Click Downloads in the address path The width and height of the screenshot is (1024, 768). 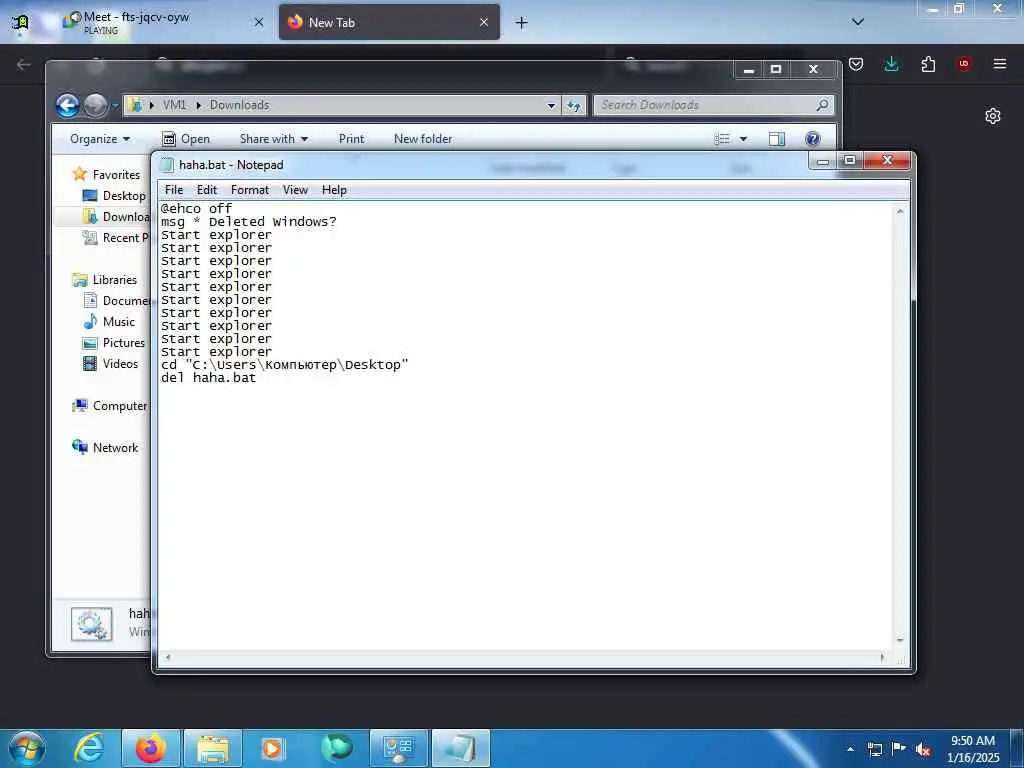pyautogui.click(x=239, y=105)
